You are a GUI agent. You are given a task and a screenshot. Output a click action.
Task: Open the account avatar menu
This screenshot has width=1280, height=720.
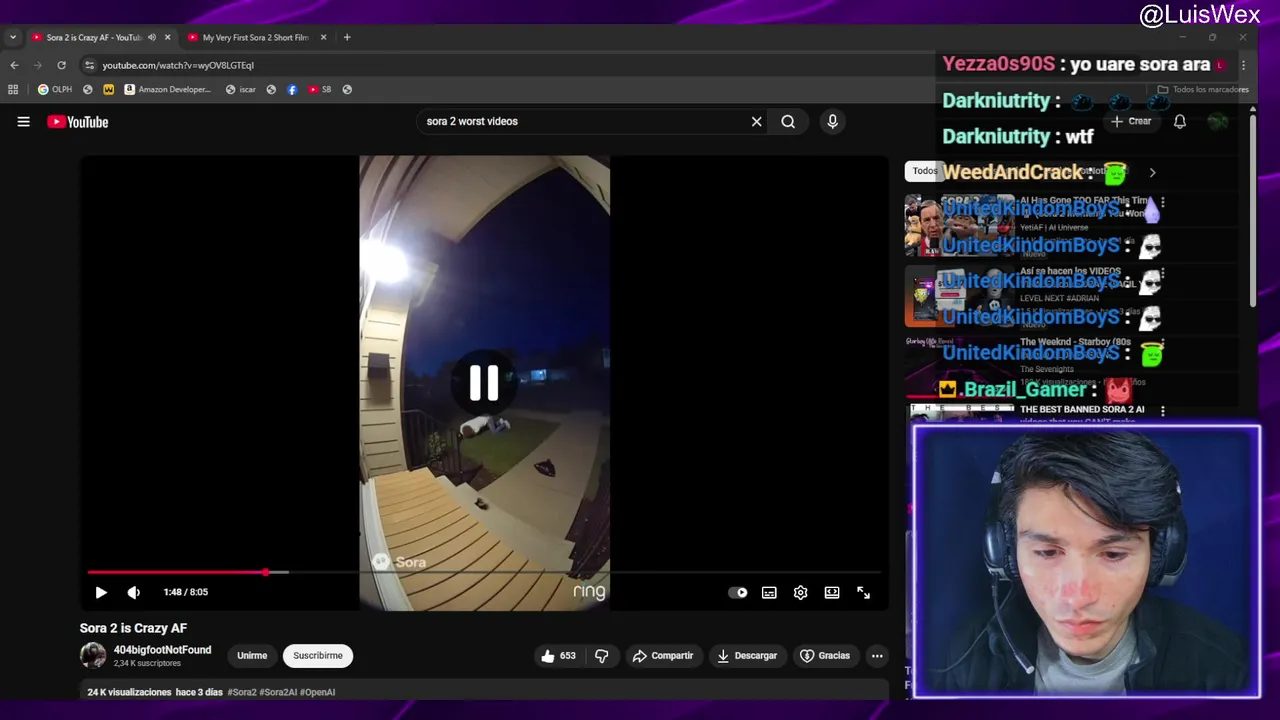point(1217,121)
